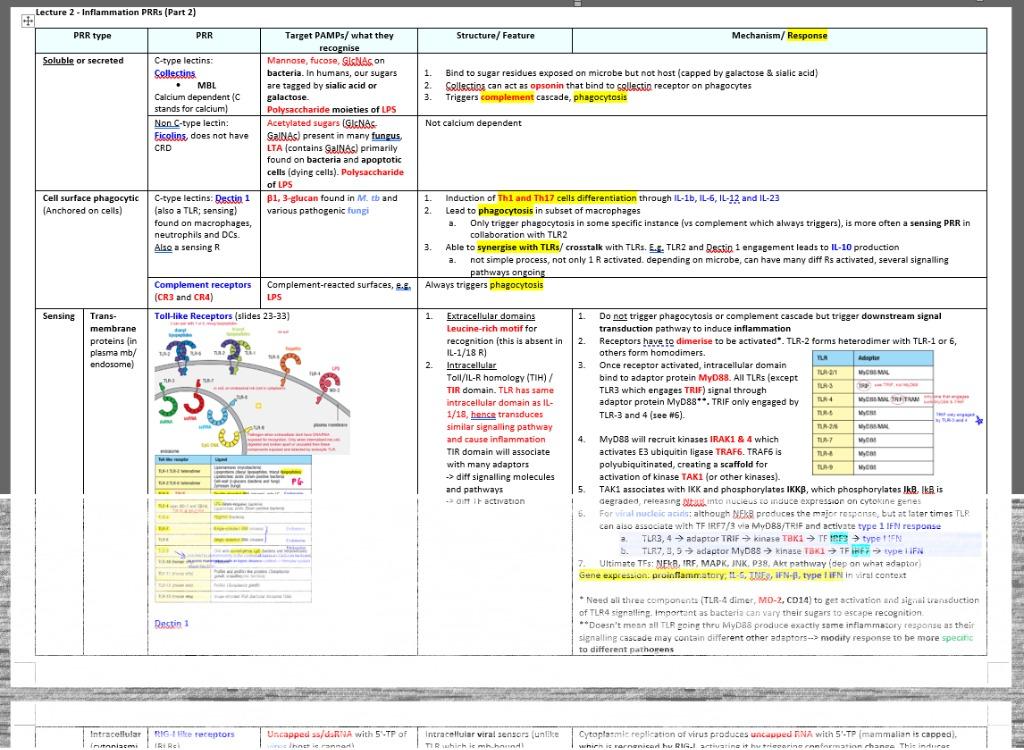Click the blue 'viral nucleic acids' text
This screenshot has width=1024, height=750.
pyautogui.click(x=650, y=514)
